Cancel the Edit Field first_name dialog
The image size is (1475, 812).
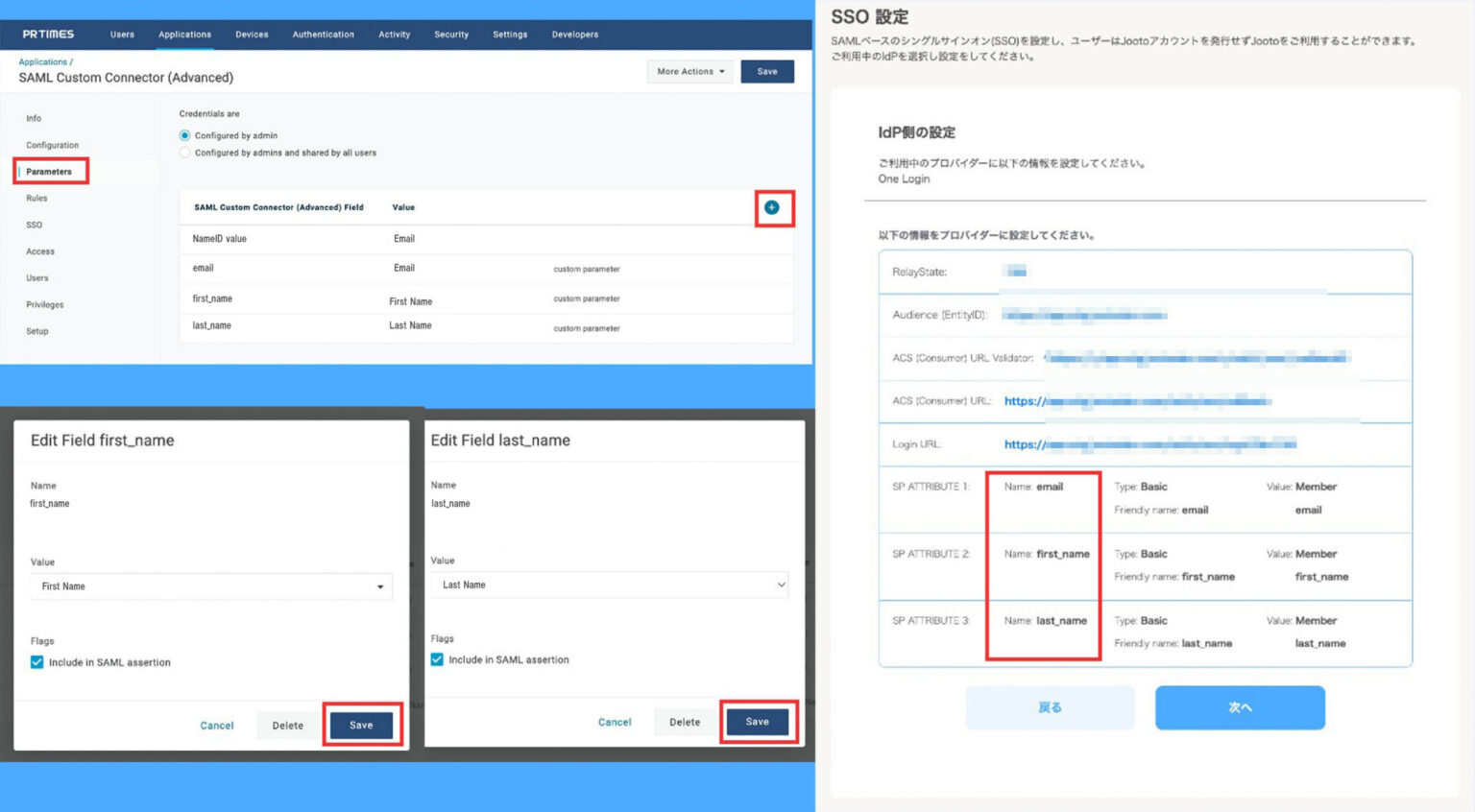coord(217,726)
